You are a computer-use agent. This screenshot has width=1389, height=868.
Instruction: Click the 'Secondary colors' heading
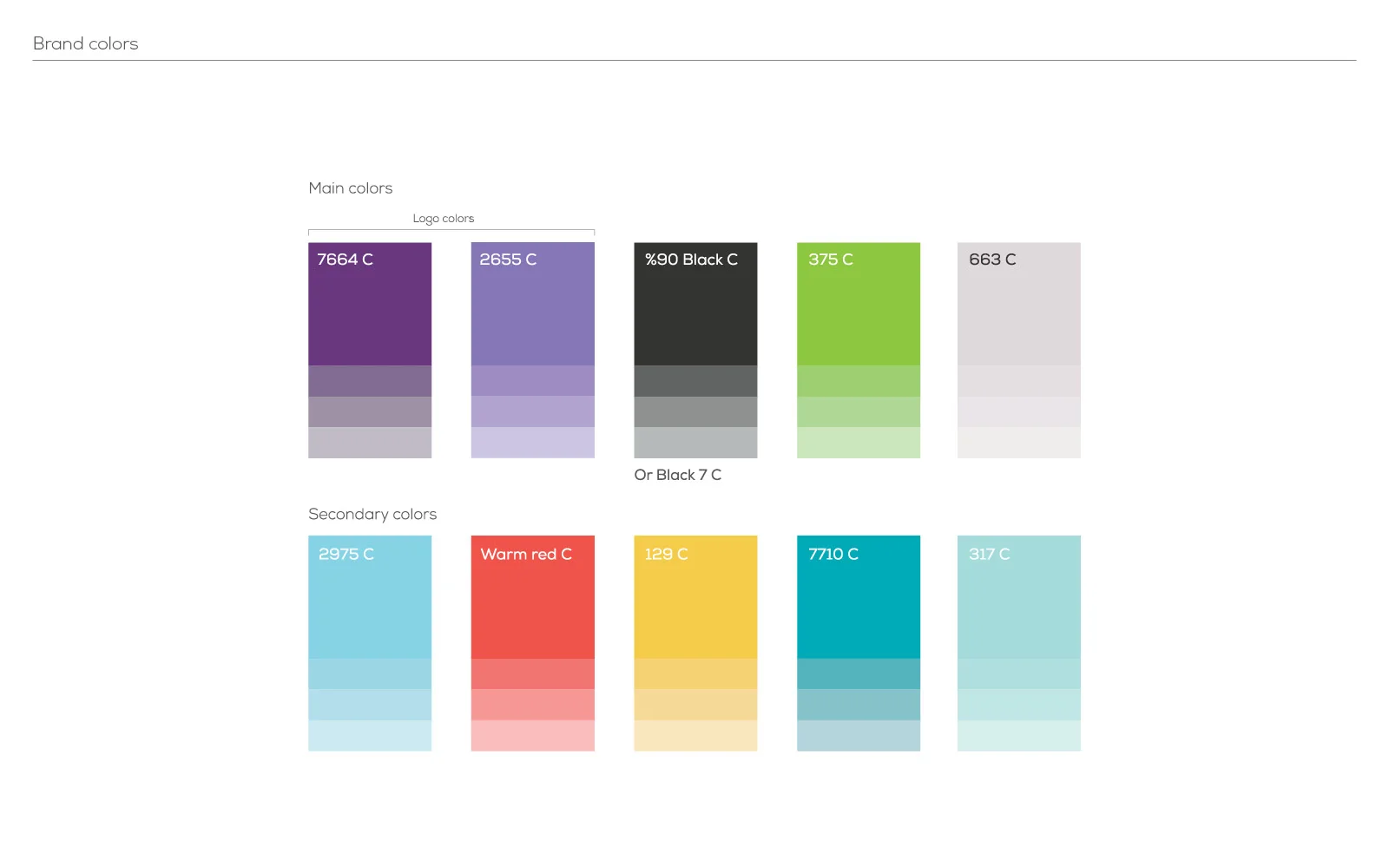pos(372,514)
